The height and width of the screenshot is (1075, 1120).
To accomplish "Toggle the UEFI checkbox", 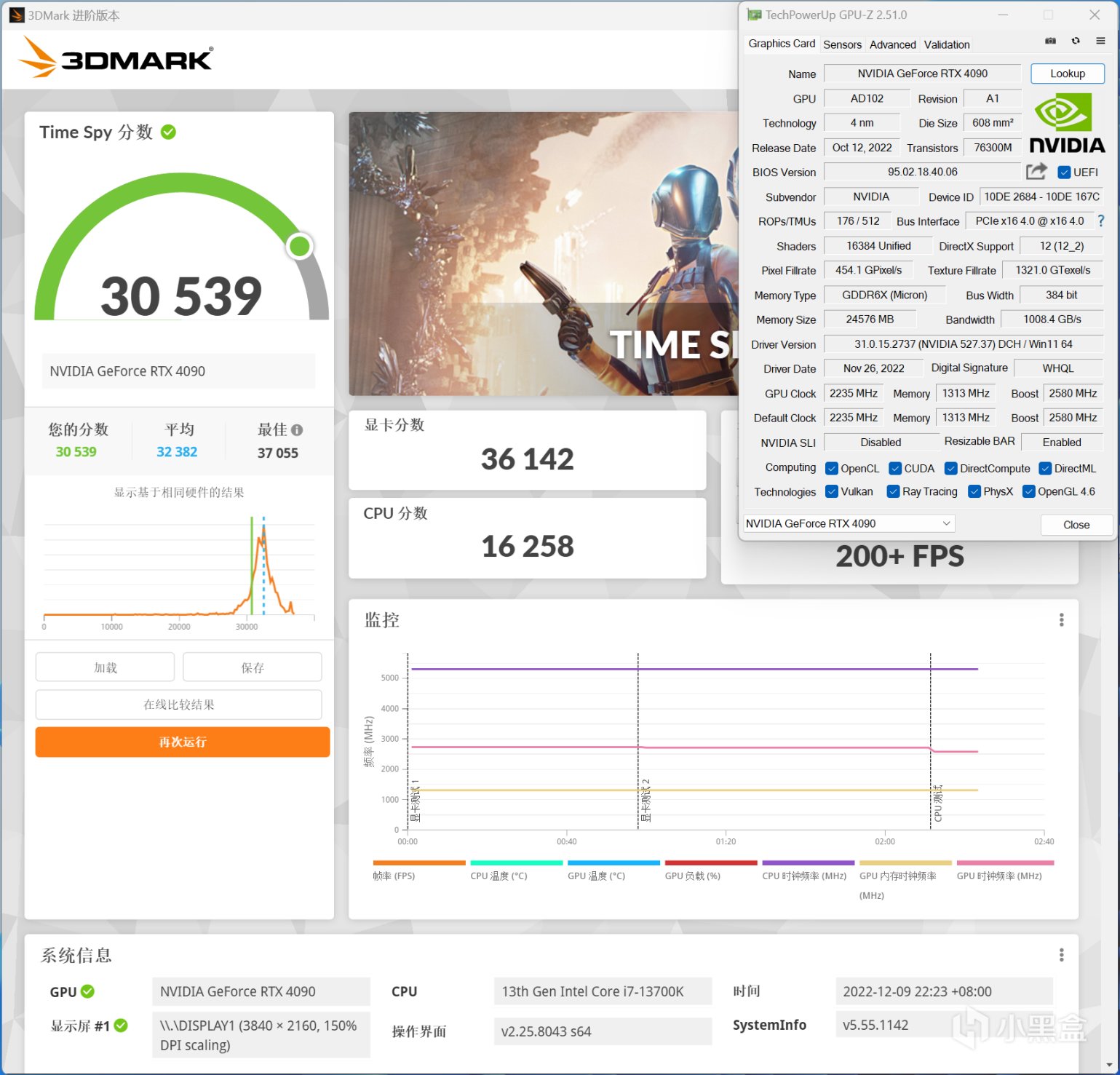I will coord(1064,172).
